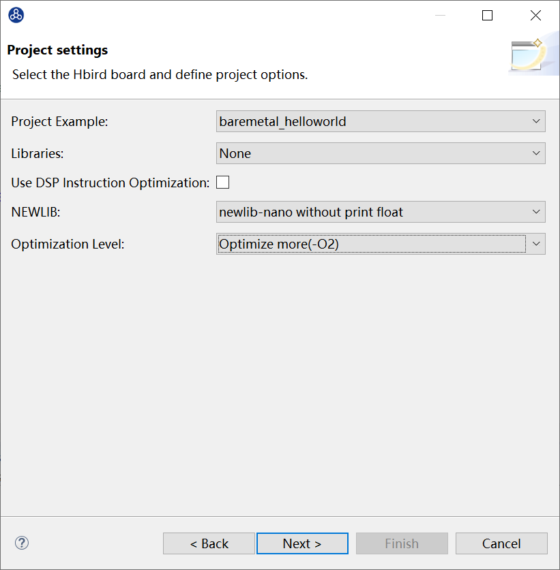560x570 pixels.
Task: Cancel the project wizard
Action: (501, 543)
